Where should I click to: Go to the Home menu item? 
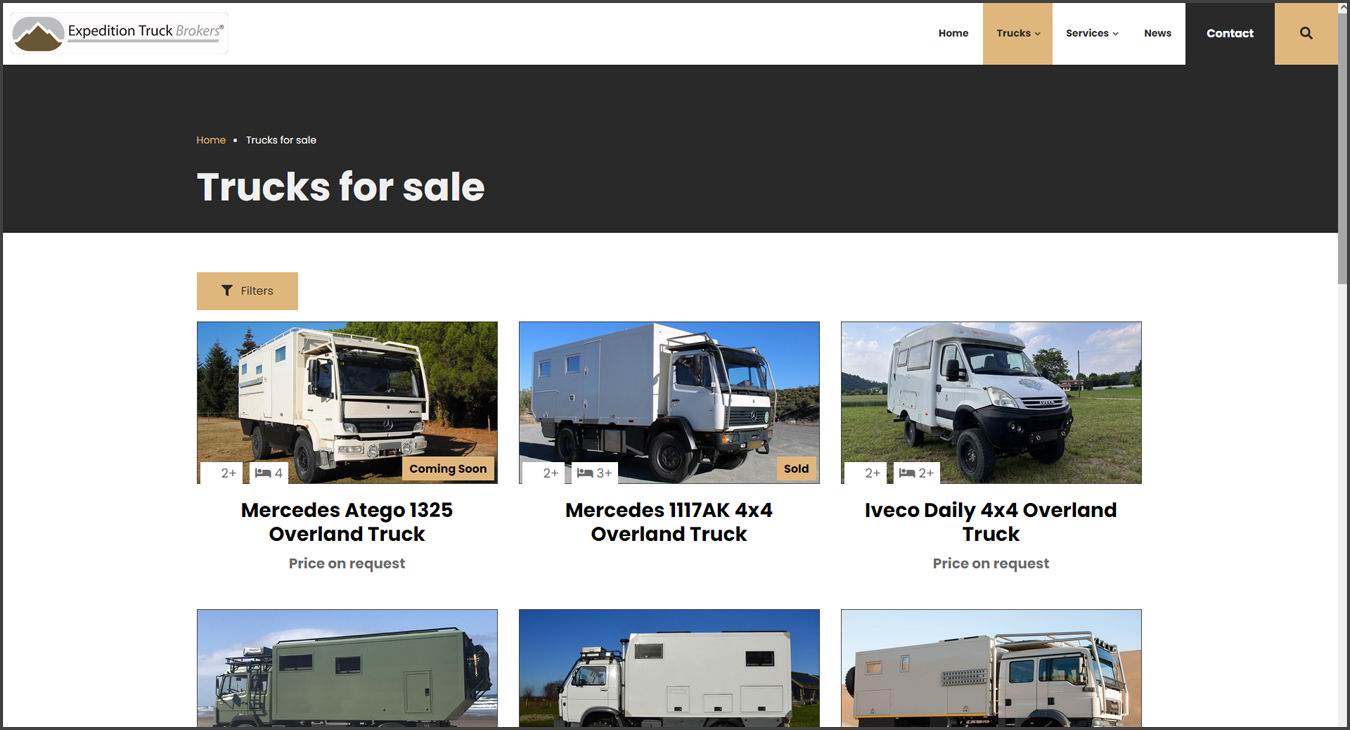click(953, 33)
